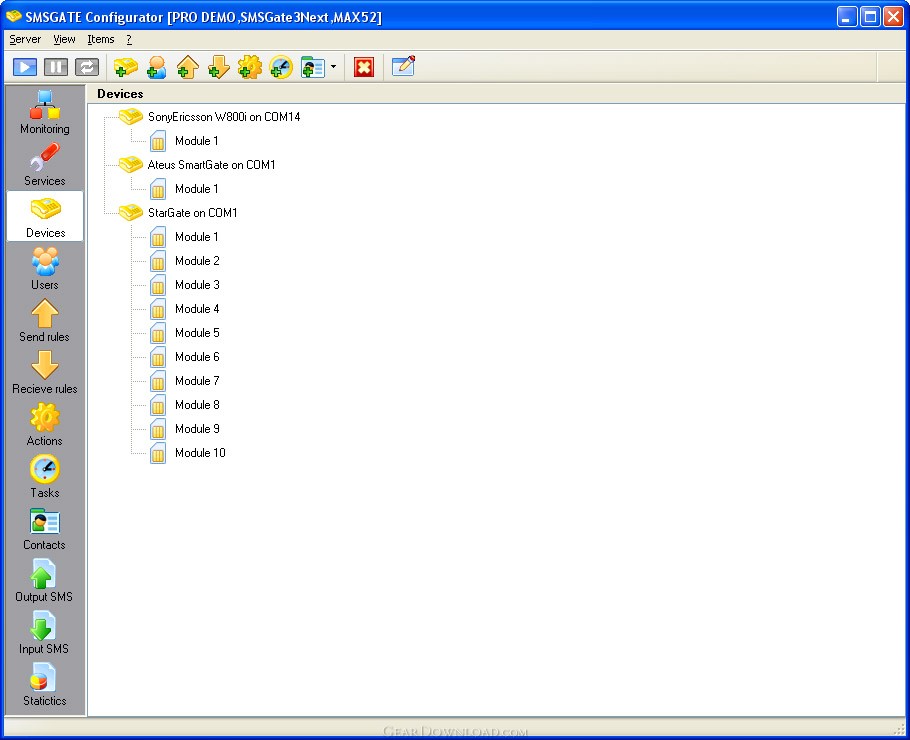The height and width of the screenshot is (740, 910).
Task: Open the ? help menu
Action: tap(129, 39)
